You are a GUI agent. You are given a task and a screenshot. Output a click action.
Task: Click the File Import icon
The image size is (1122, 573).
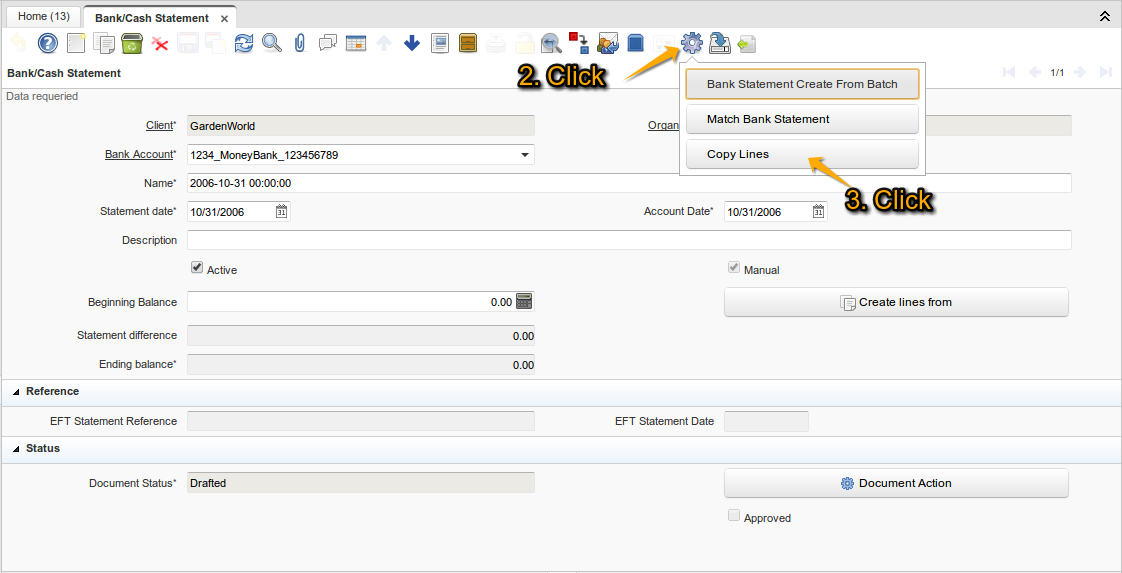coord(747,44)
